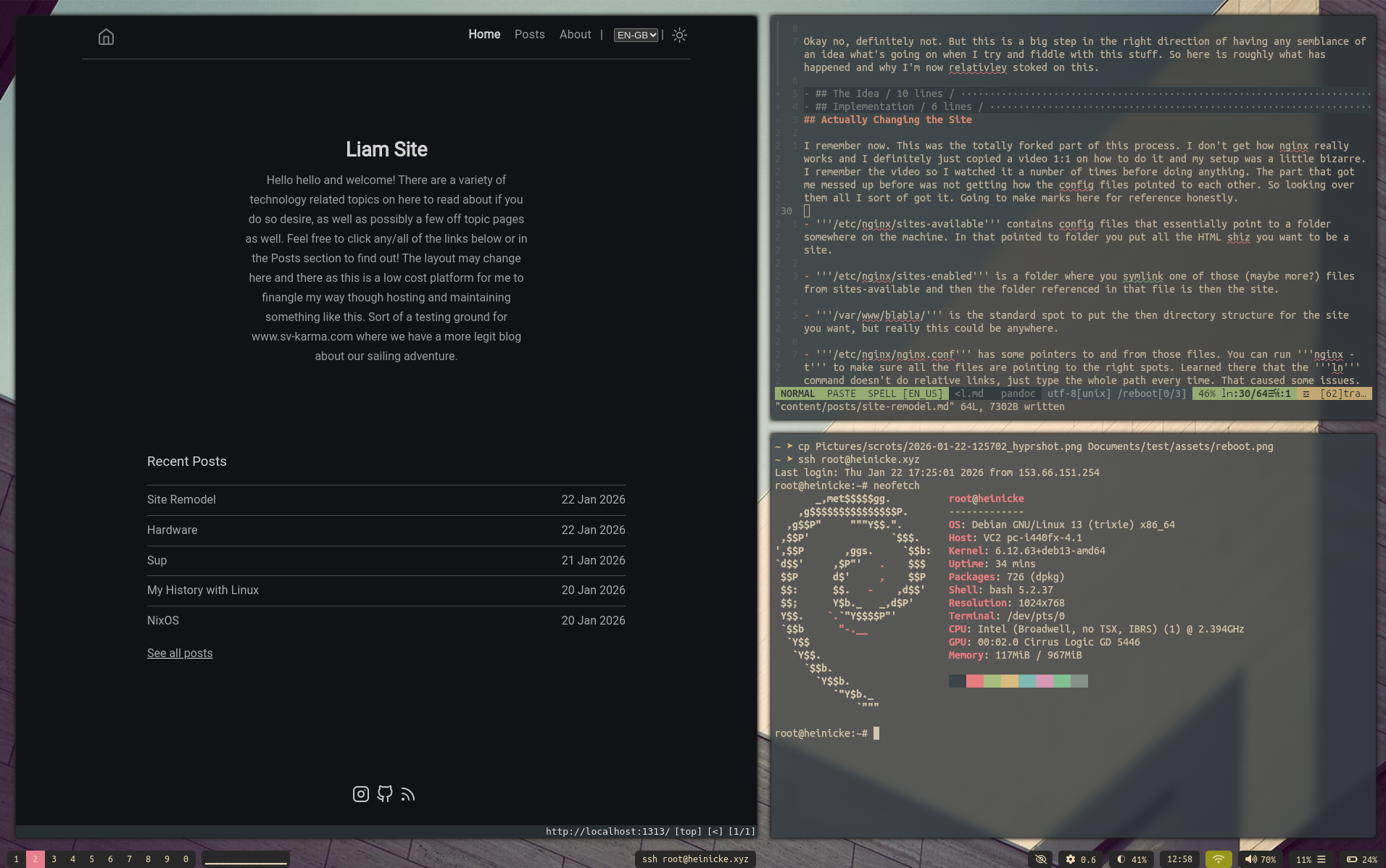
Task: Switch to workspace 3 in the bar
Action: (54, 859)
